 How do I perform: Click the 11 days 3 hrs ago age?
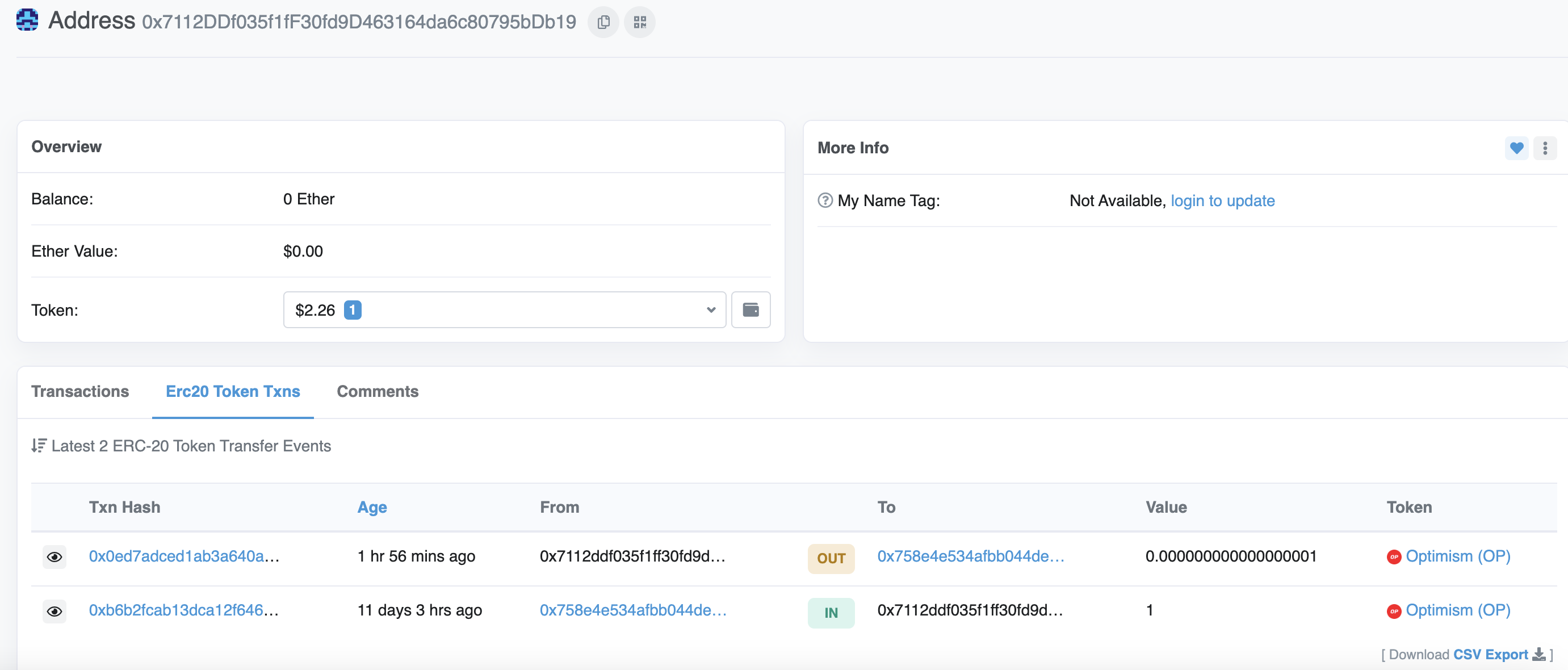pos(420,610)
